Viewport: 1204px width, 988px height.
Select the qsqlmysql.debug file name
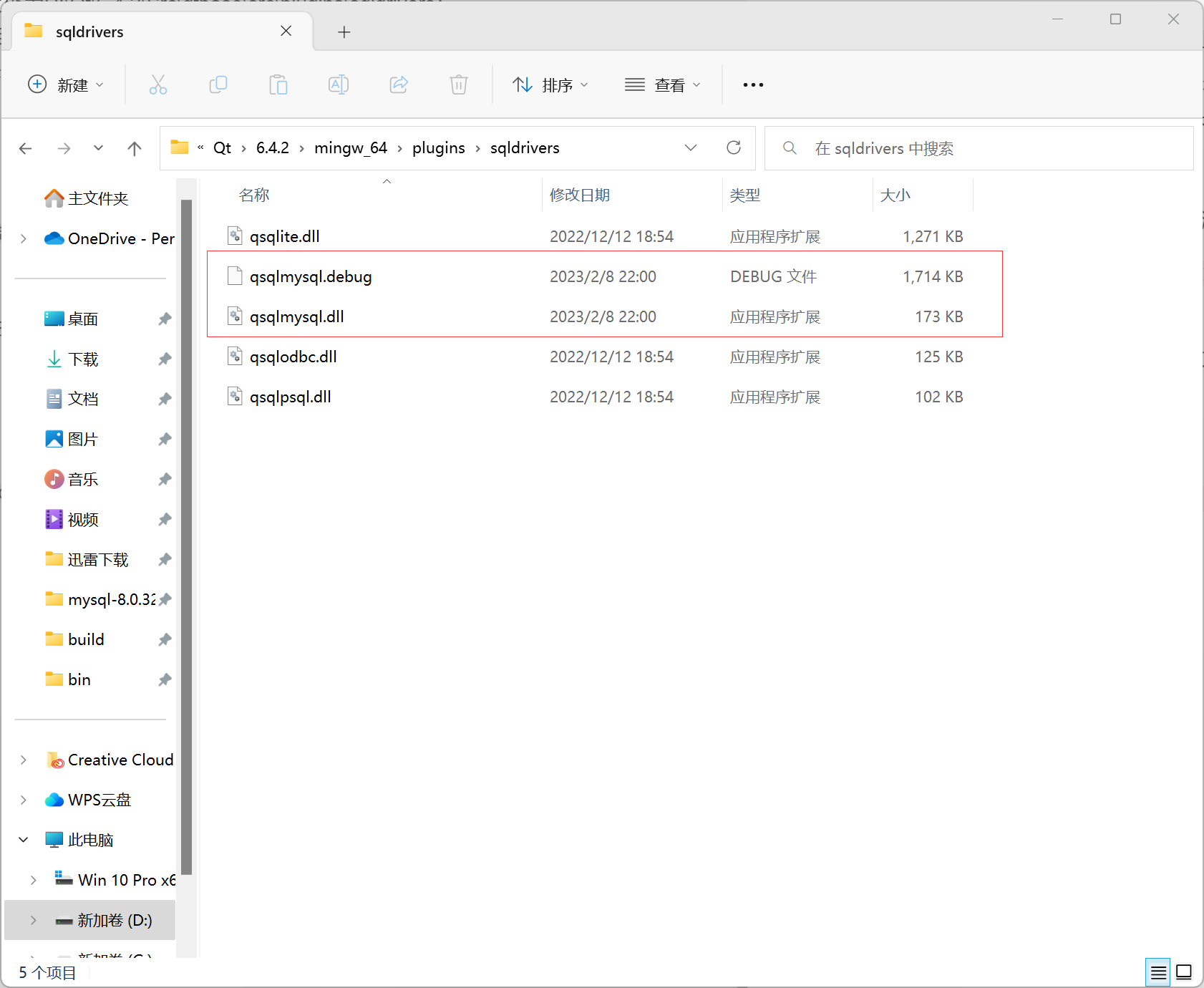tap(311, 276)
